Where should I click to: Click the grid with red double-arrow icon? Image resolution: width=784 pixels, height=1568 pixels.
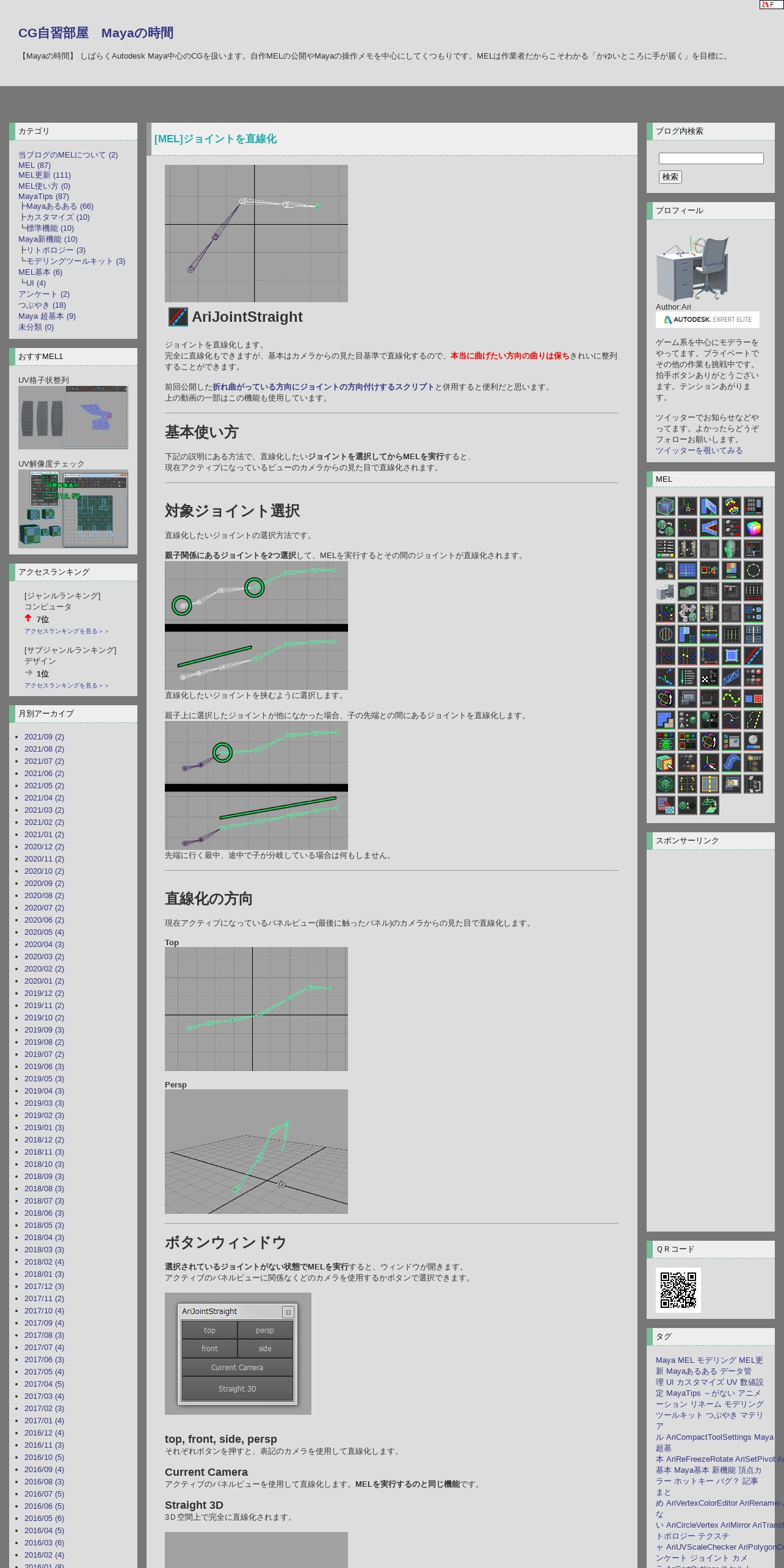(x=753, y=592)
